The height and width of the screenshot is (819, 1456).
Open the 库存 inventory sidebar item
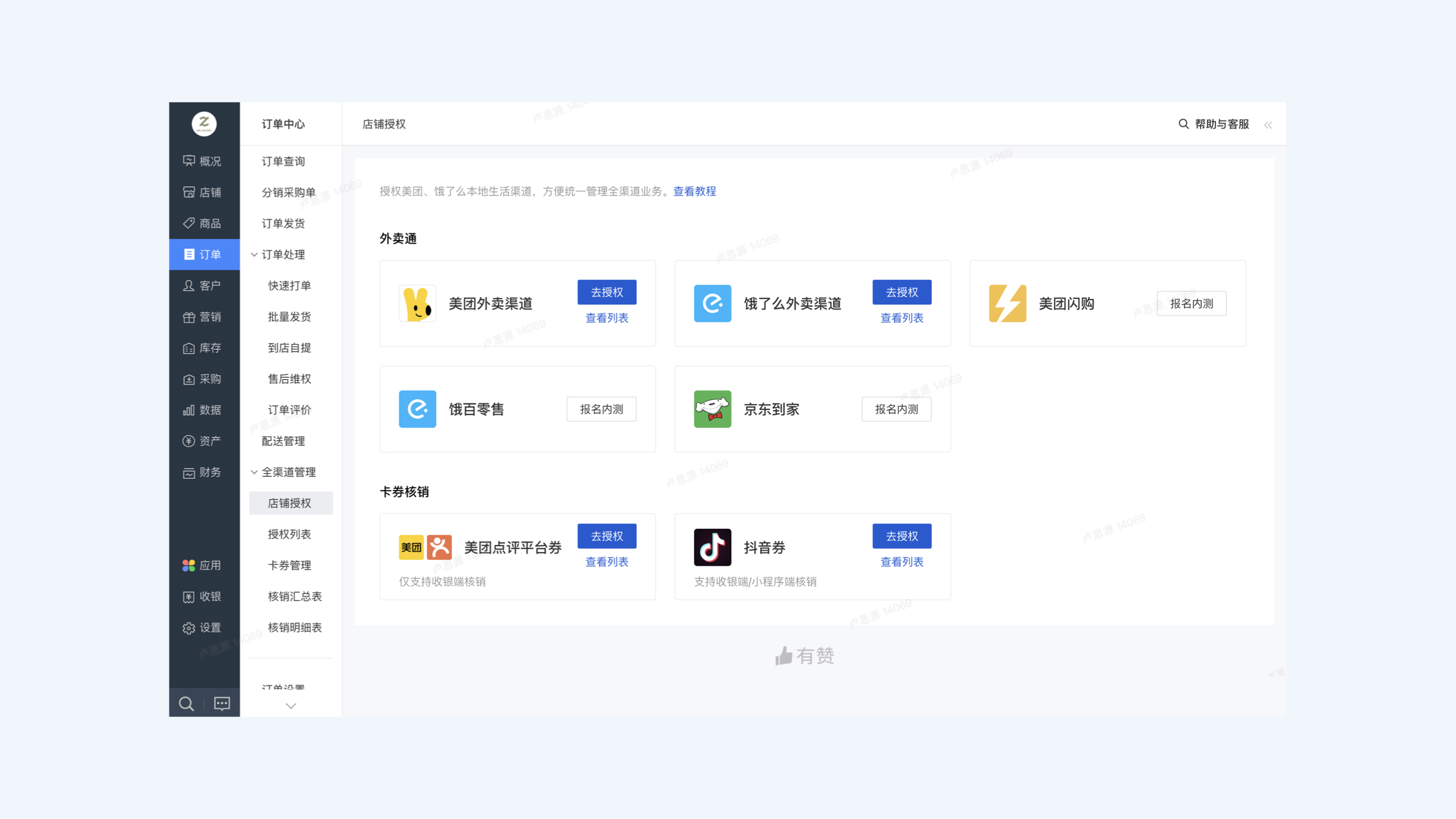coord(204,348)
